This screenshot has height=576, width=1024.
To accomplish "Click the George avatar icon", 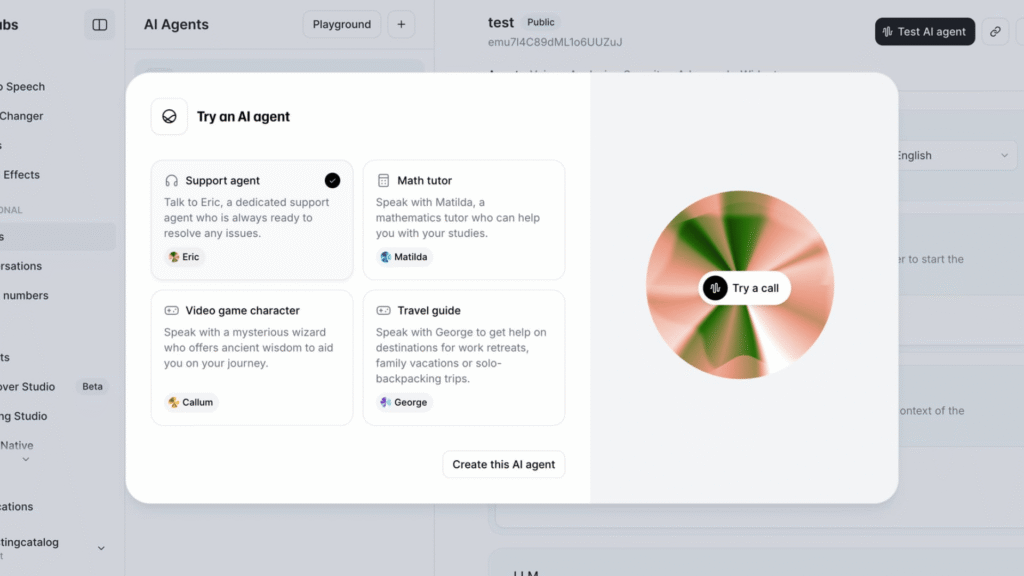I will coord(385,402).
